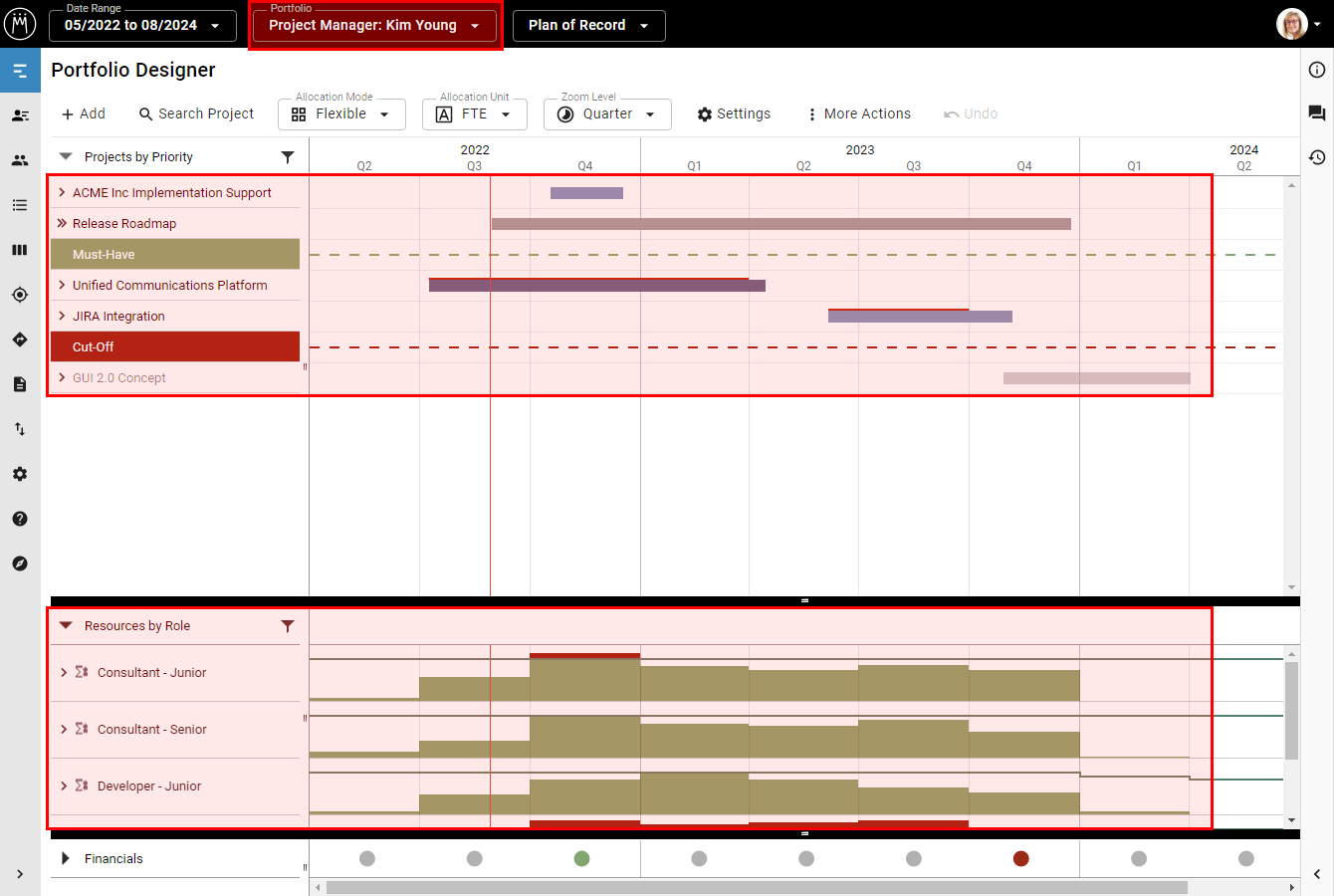Viewport: 1334px width, 896px height.
Task: Open the Zoom Level Quarter dropdown
Action: (x=607, y=114)
